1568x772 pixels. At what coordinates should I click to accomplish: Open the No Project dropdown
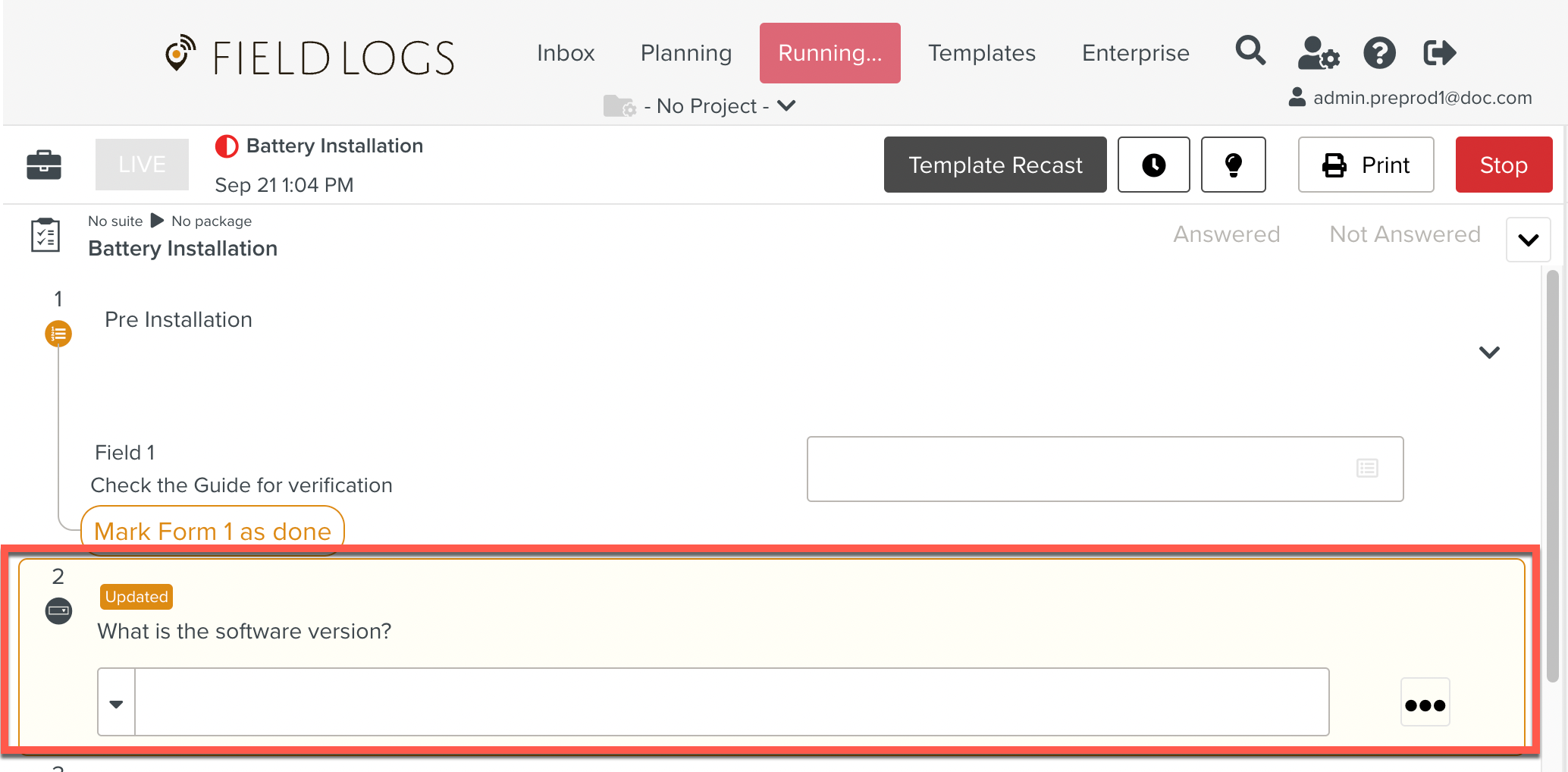tap(717, 105)
